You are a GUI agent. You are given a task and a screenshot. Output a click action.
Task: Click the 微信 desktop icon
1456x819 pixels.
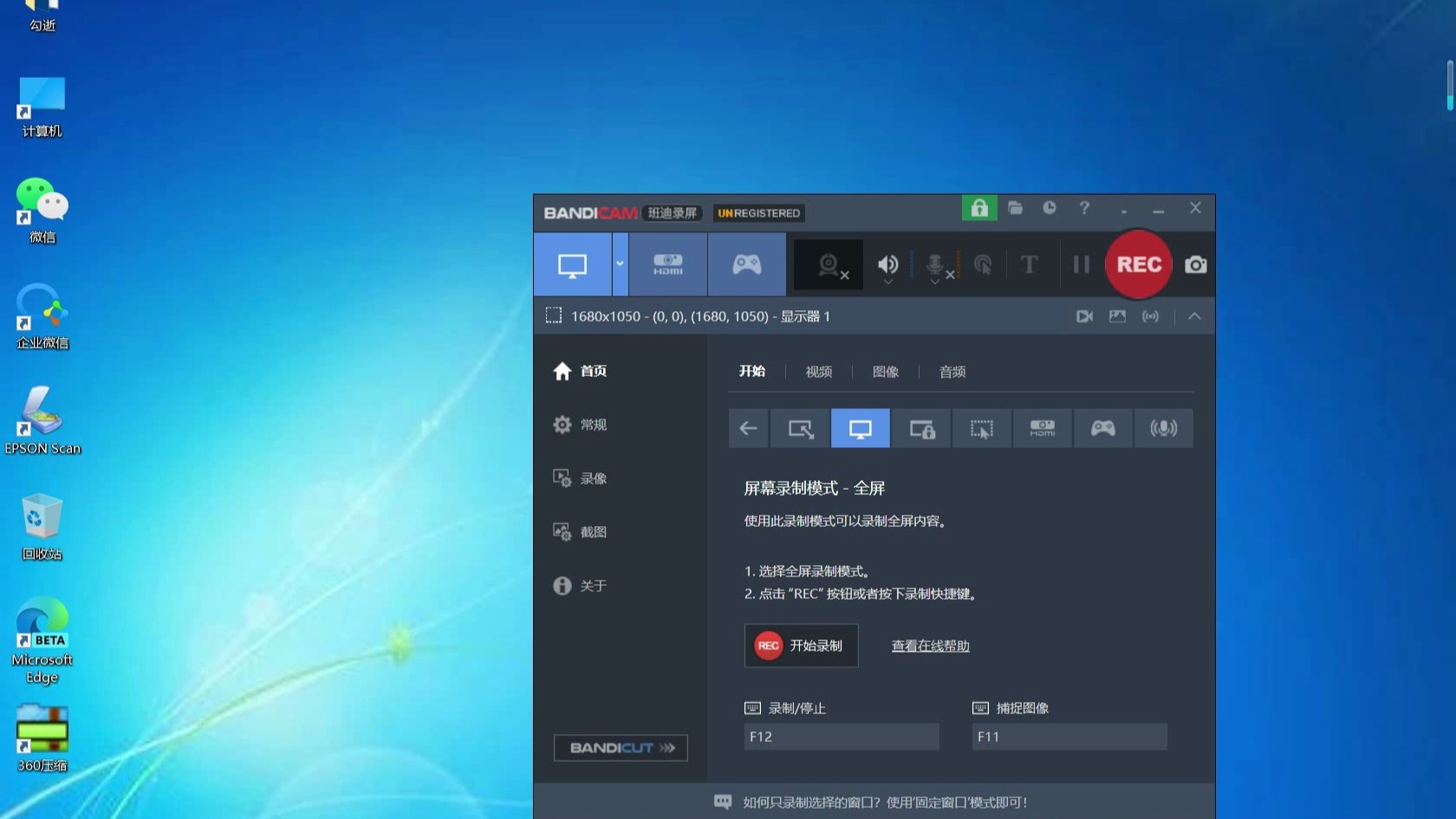coord(42,211)
